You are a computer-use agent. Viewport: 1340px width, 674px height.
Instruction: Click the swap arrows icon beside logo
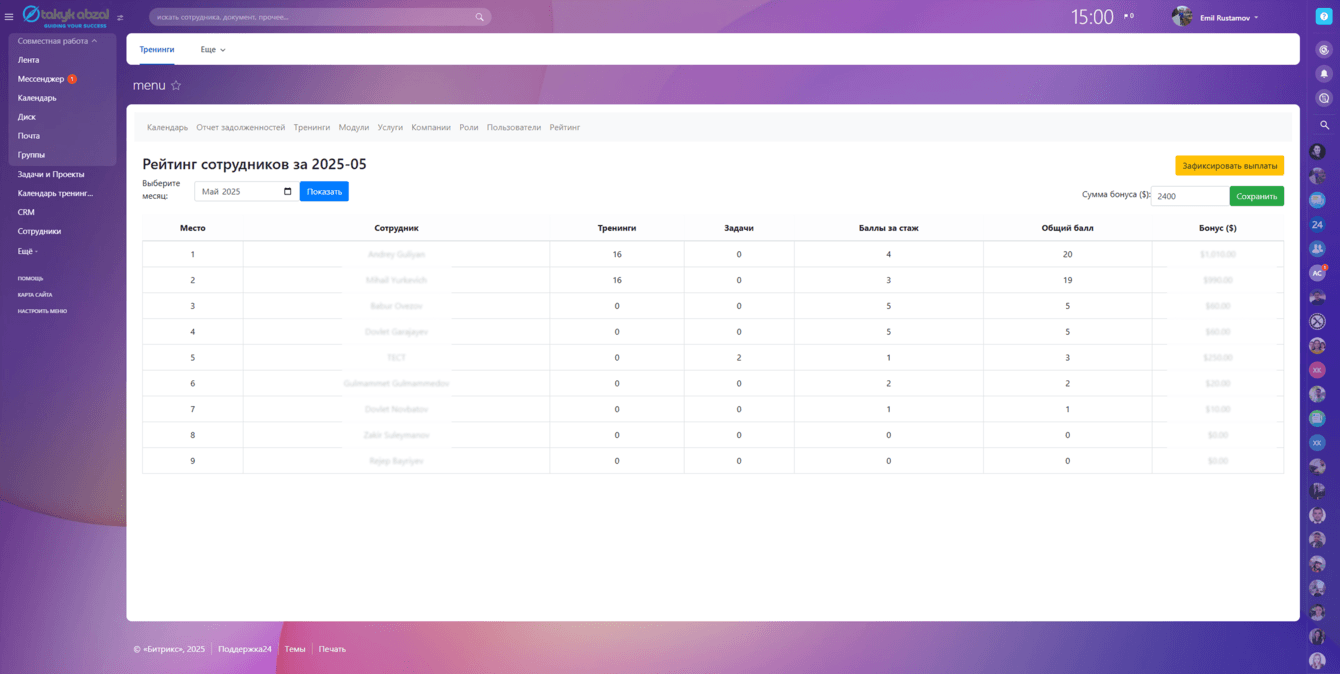(120, 17)
